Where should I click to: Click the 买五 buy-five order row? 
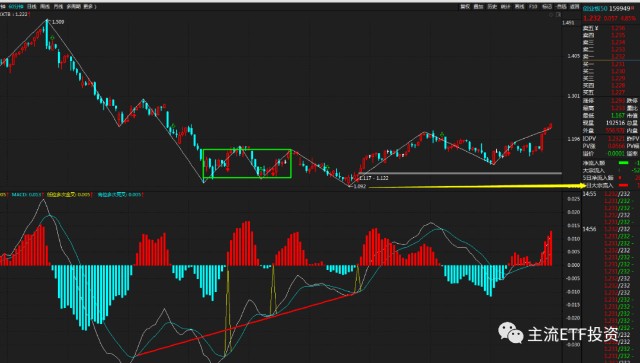[x=611, y=93]
